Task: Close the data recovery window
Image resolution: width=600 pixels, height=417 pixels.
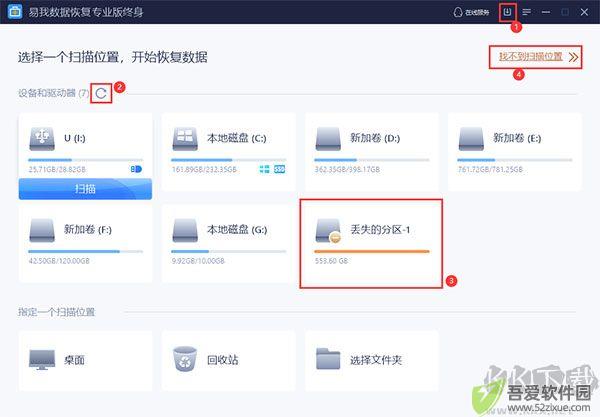Action: [584, 12]
